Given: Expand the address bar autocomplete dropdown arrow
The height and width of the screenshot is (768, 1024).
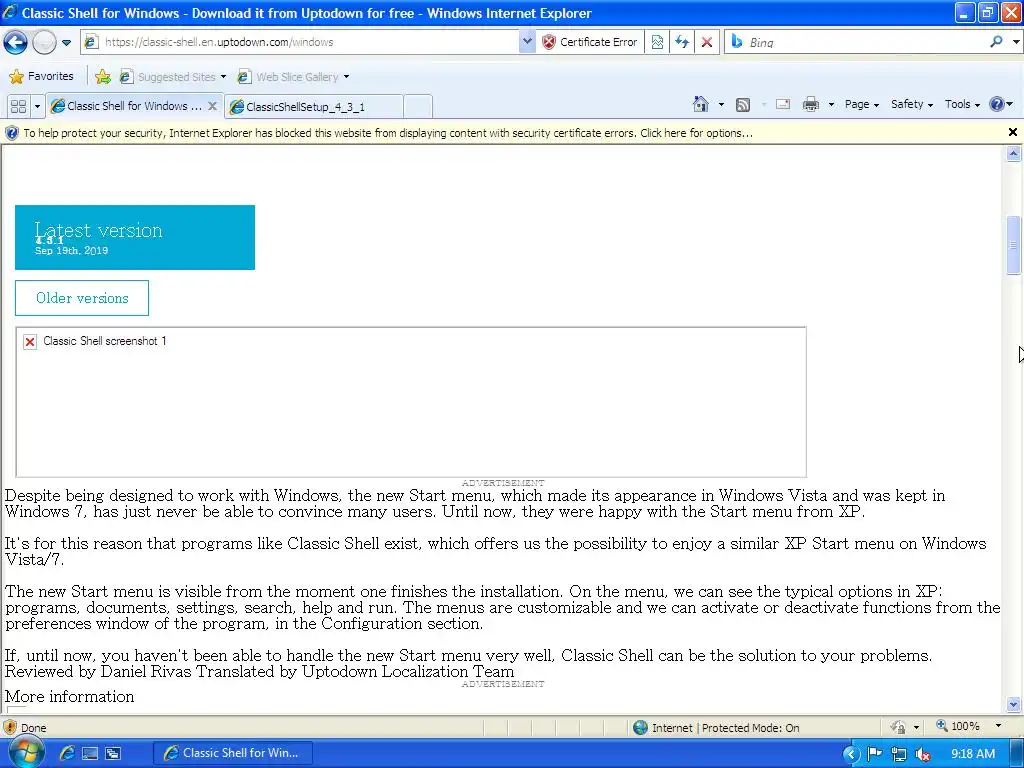Looking at the screenshot, I should [x=527, y=42].
